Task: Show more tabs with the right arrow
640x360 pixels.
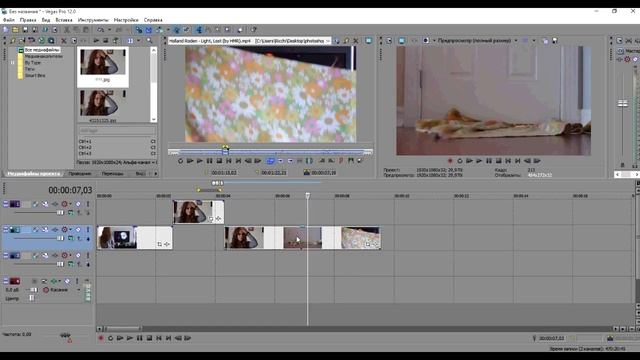Action: (x=156, y=173)
